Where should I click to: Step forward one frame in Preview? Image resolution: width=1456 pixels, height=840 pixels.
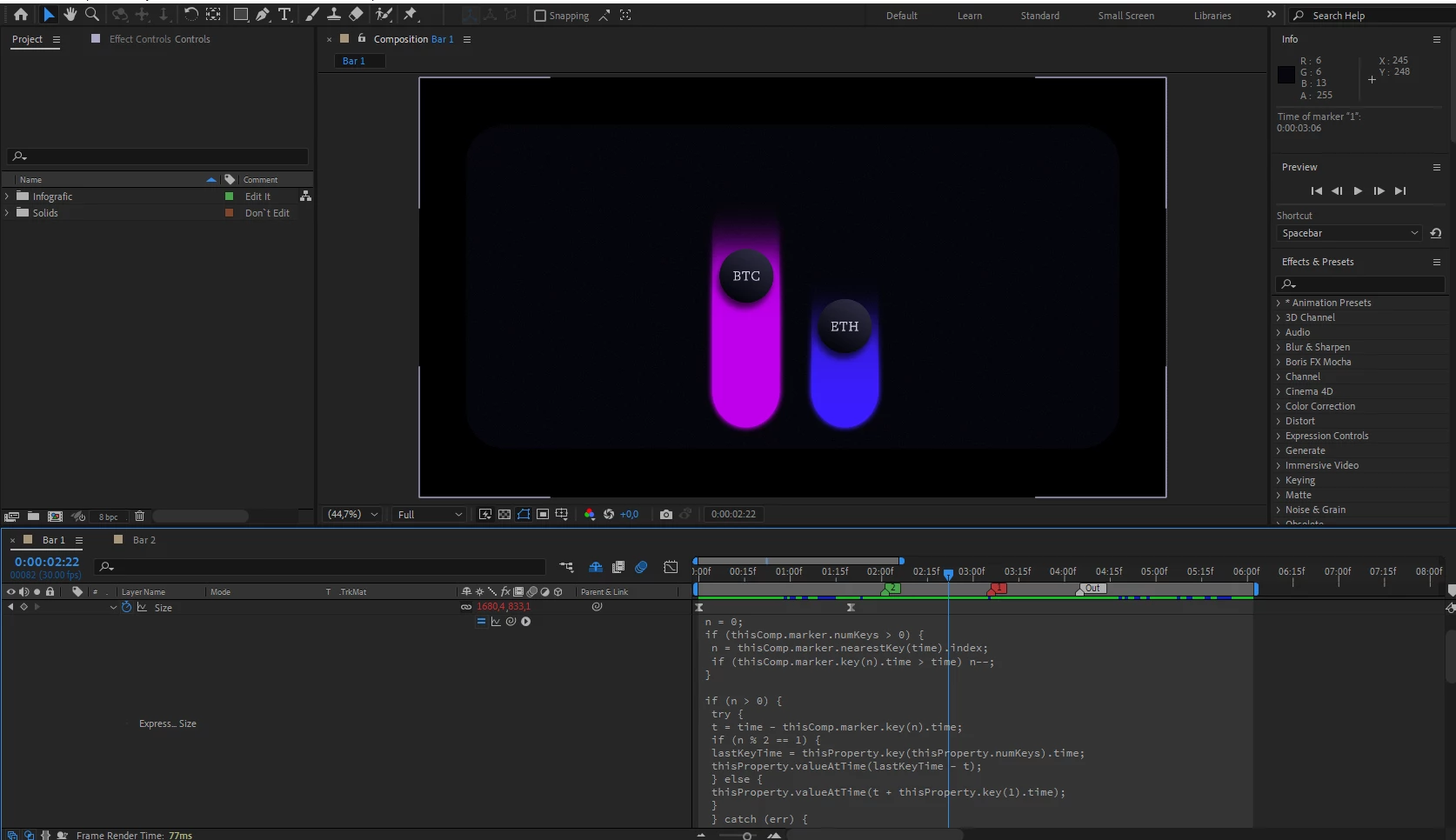tap(1379, 190)
